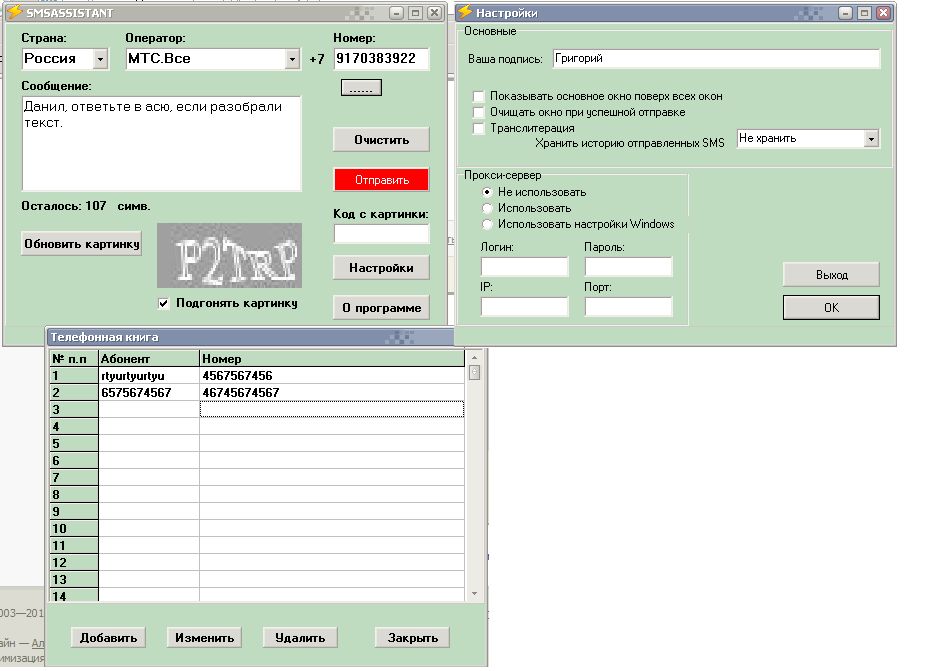The image size is (926, 671).
Task: Select the Использовать proxy radio option
Action: [488, 208]
